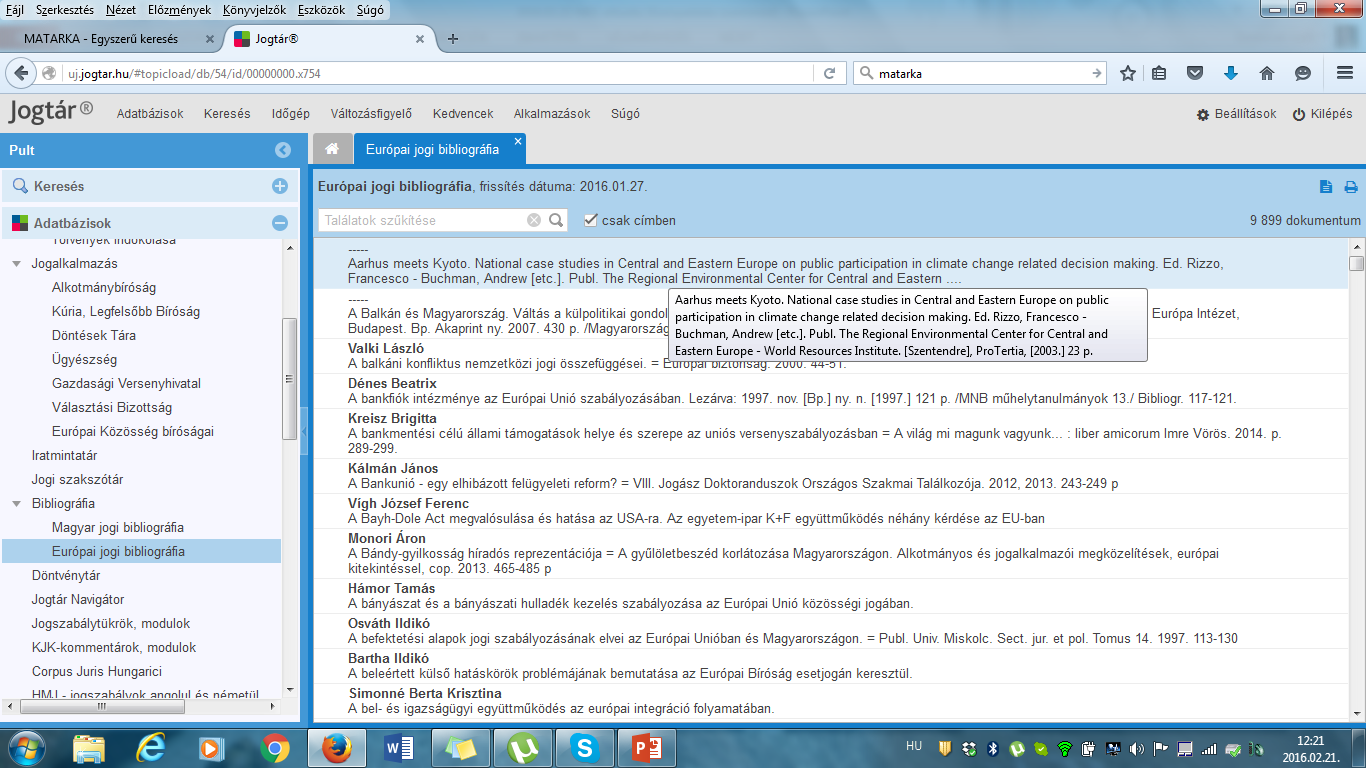Open the Kedvencek menu
This screenshot has height=768, width=1366.
click(x=463, y=114)
